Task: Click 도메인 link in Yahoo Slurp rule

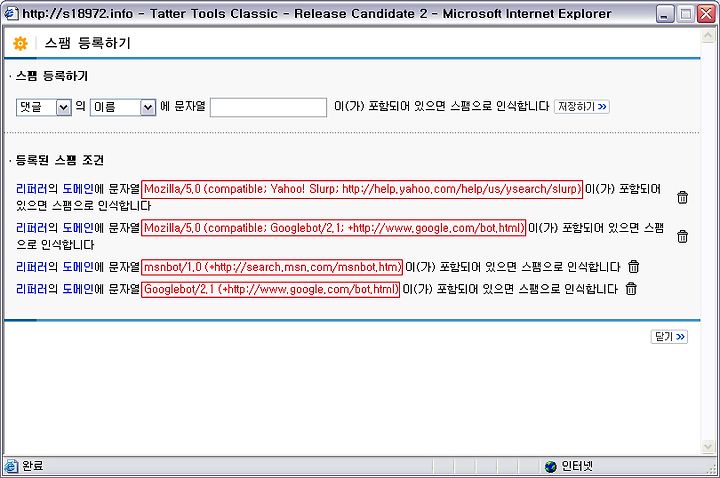Action: 78,188
